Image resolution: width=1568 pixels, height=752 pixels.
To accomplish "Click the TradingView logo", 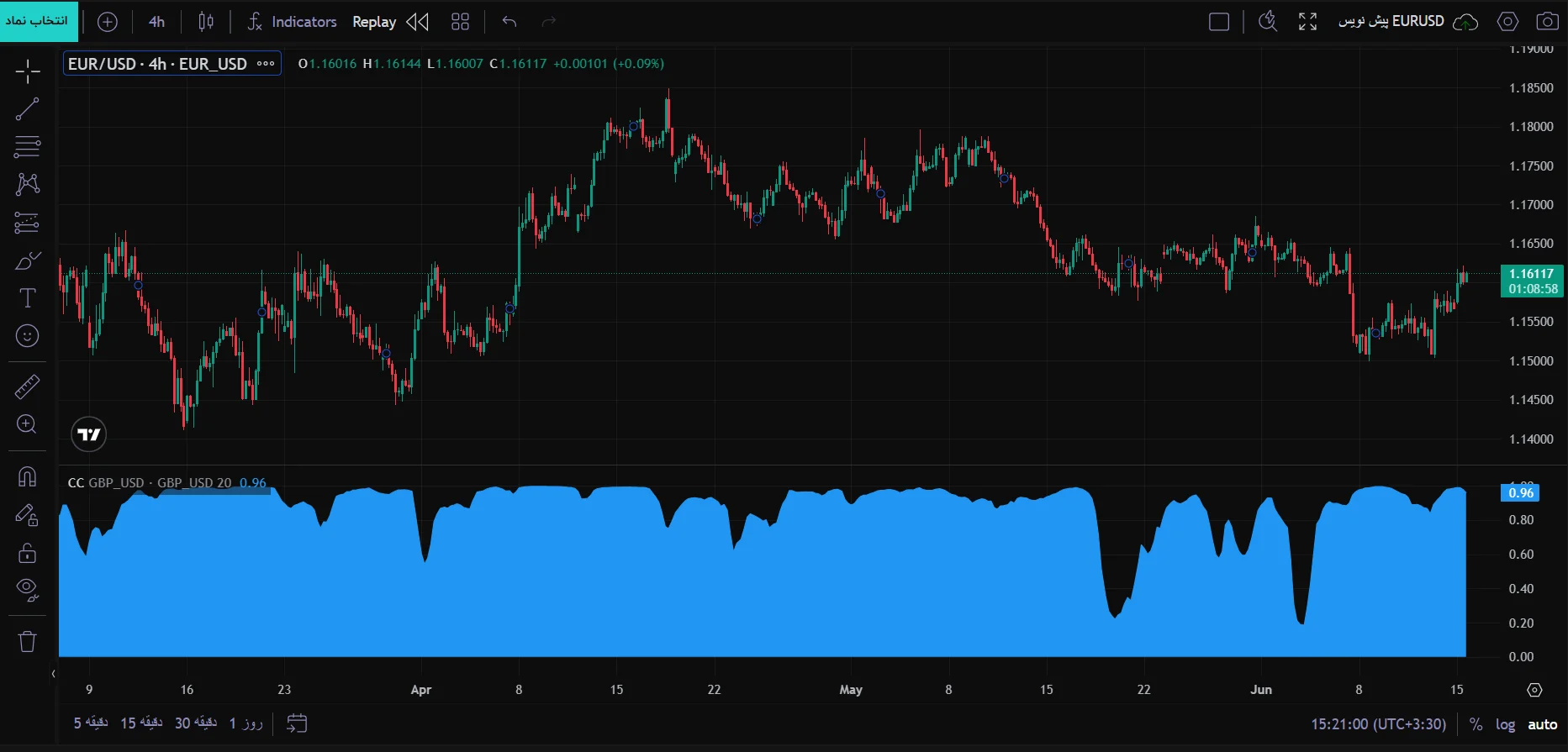I will coord(88,434).
